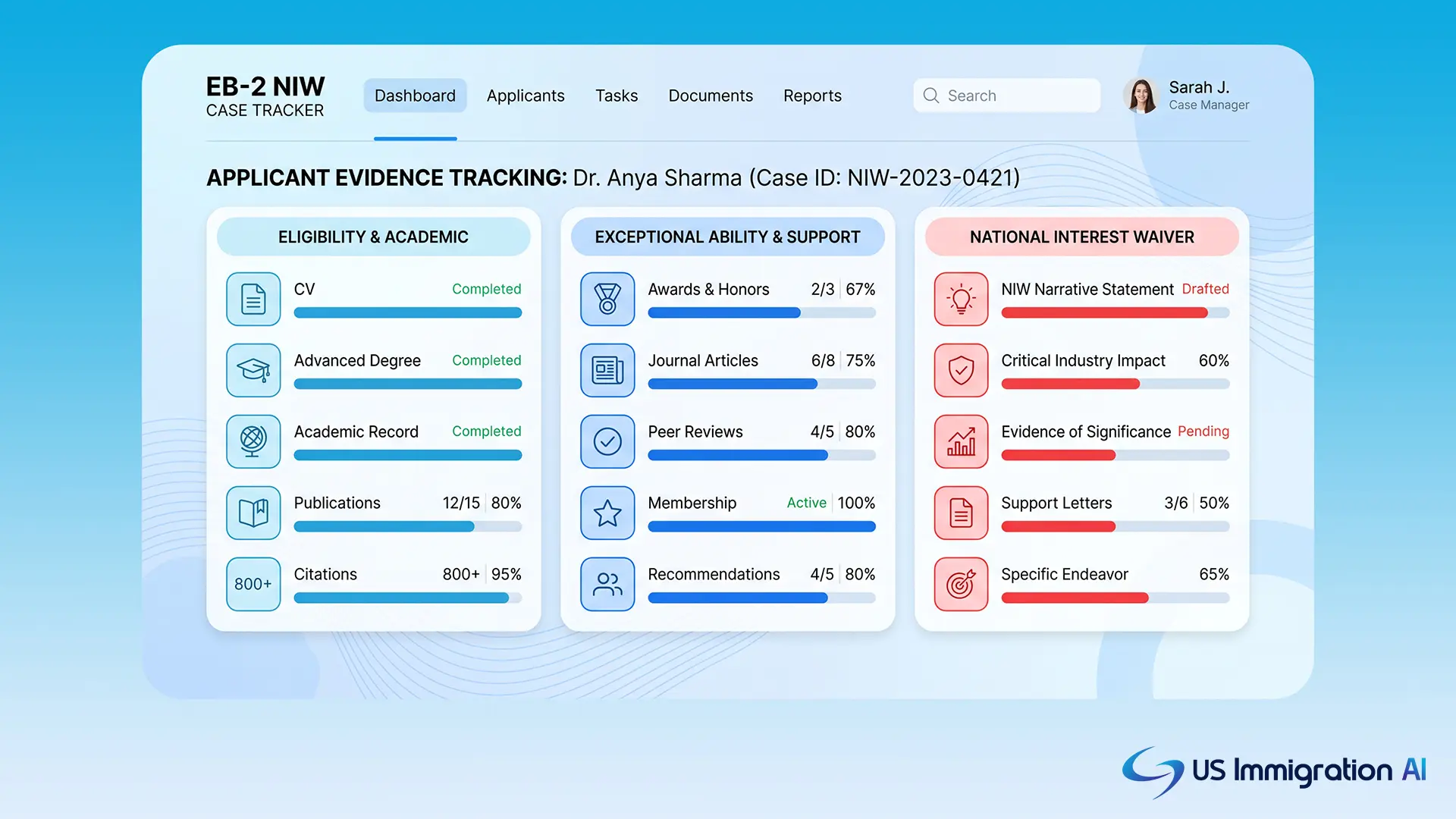Click the Critical Industry Impact shield icon
1456x819 pixels.
tap(962, 370)
